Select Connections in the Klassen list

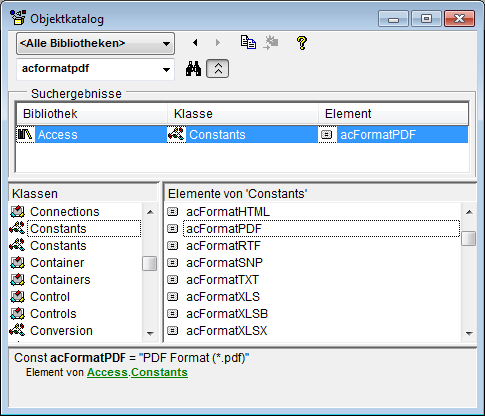tap(65, 212)
